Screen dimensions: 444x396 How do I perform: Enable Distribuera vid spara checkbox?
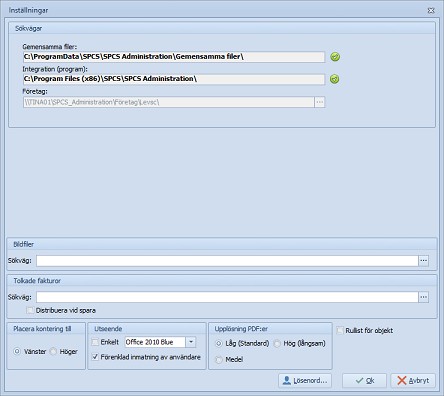pyautogui.click(x=30, y=310)
